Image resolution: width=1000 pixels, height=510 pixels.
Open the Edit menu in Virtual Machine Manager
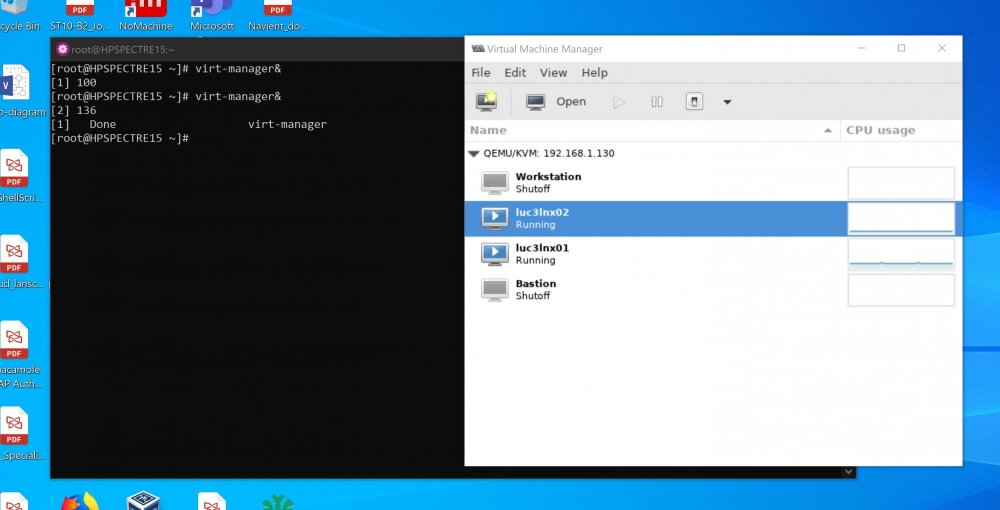pos(515,73)
